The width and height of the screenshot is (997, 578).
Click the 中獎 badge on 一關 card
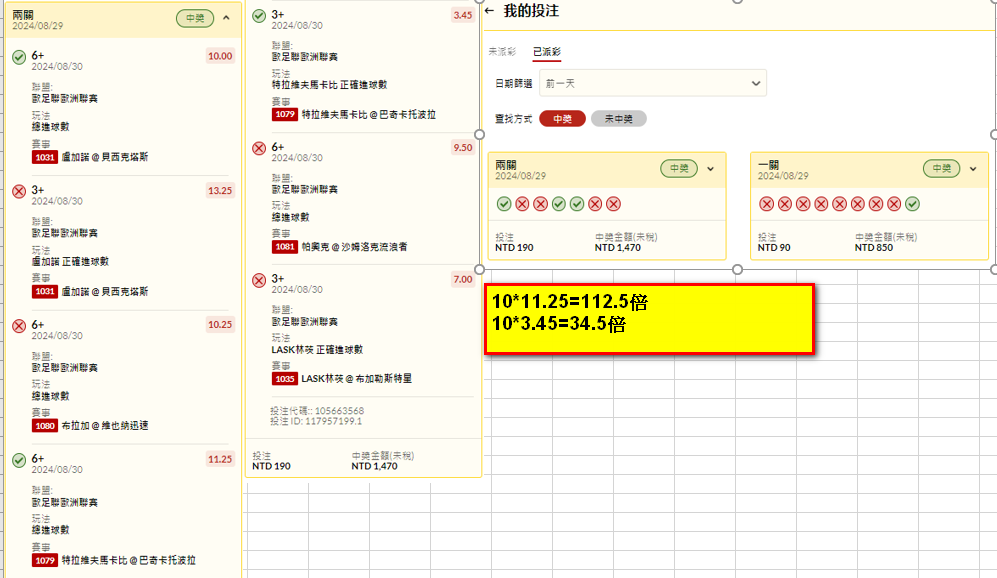pyautogui.click(x=940, y=169)
